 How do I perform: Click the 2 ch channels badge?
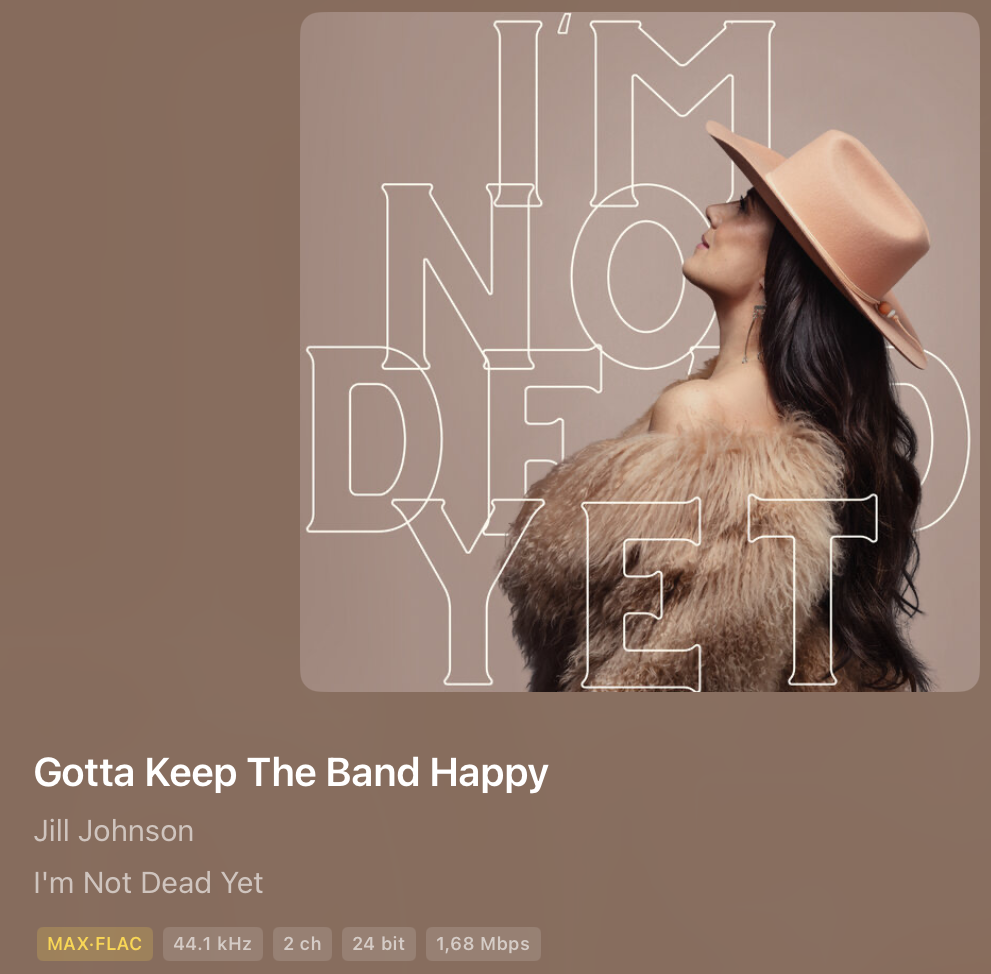(302, 944)
